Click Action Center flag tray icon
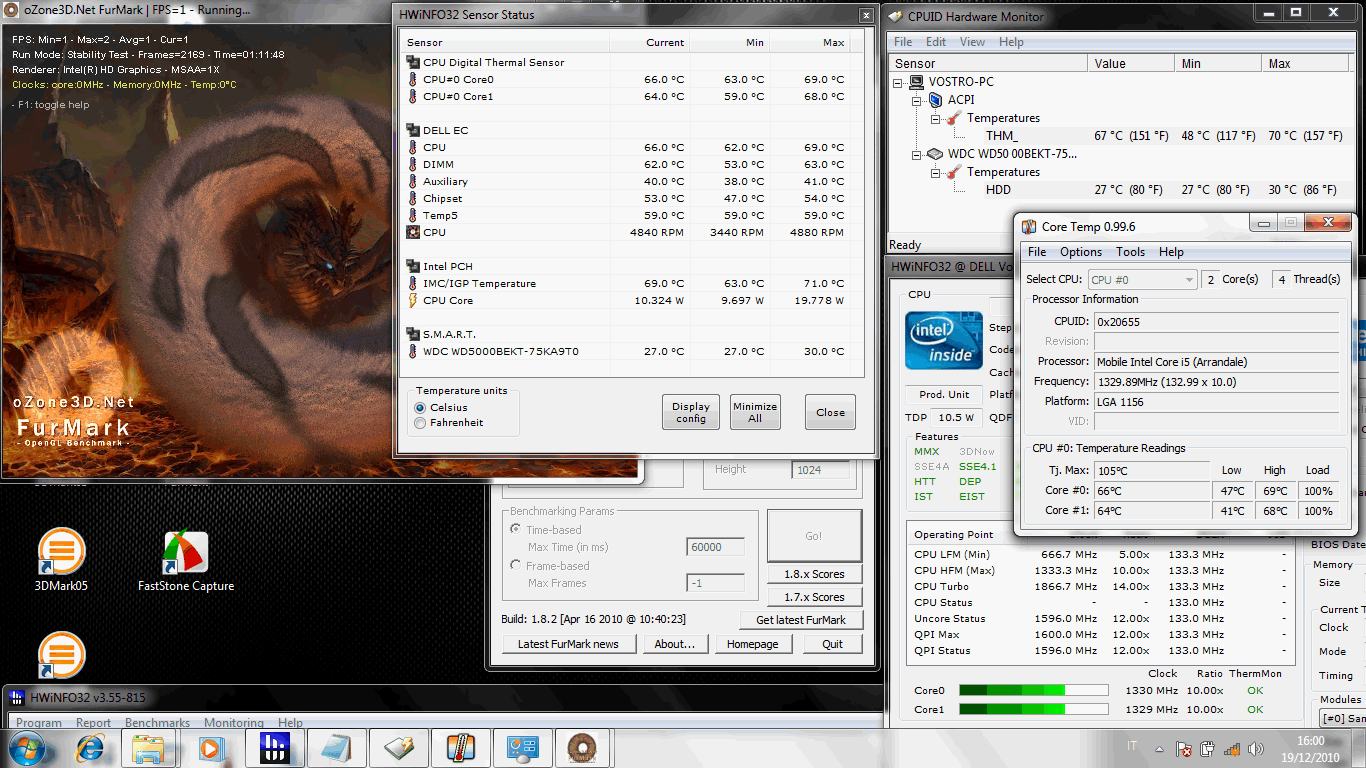Image resolution: width=1366 pixels, height=768 pixels. 1183,748
